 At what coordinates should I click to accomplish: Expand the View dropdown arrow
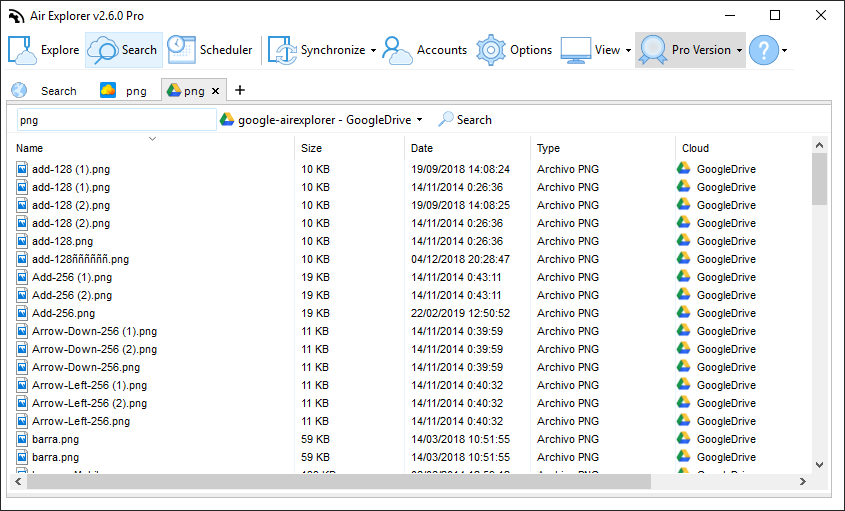(628, 51)
